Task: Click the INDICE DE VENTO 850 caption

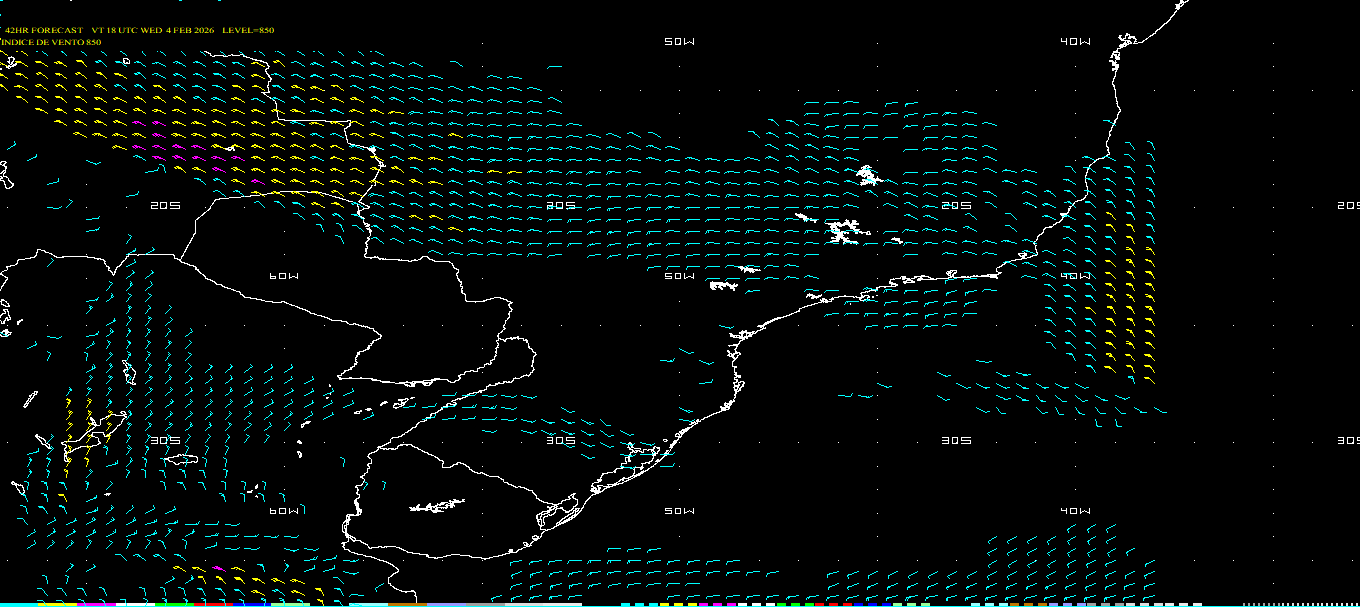Action: [x=52, y=42]
